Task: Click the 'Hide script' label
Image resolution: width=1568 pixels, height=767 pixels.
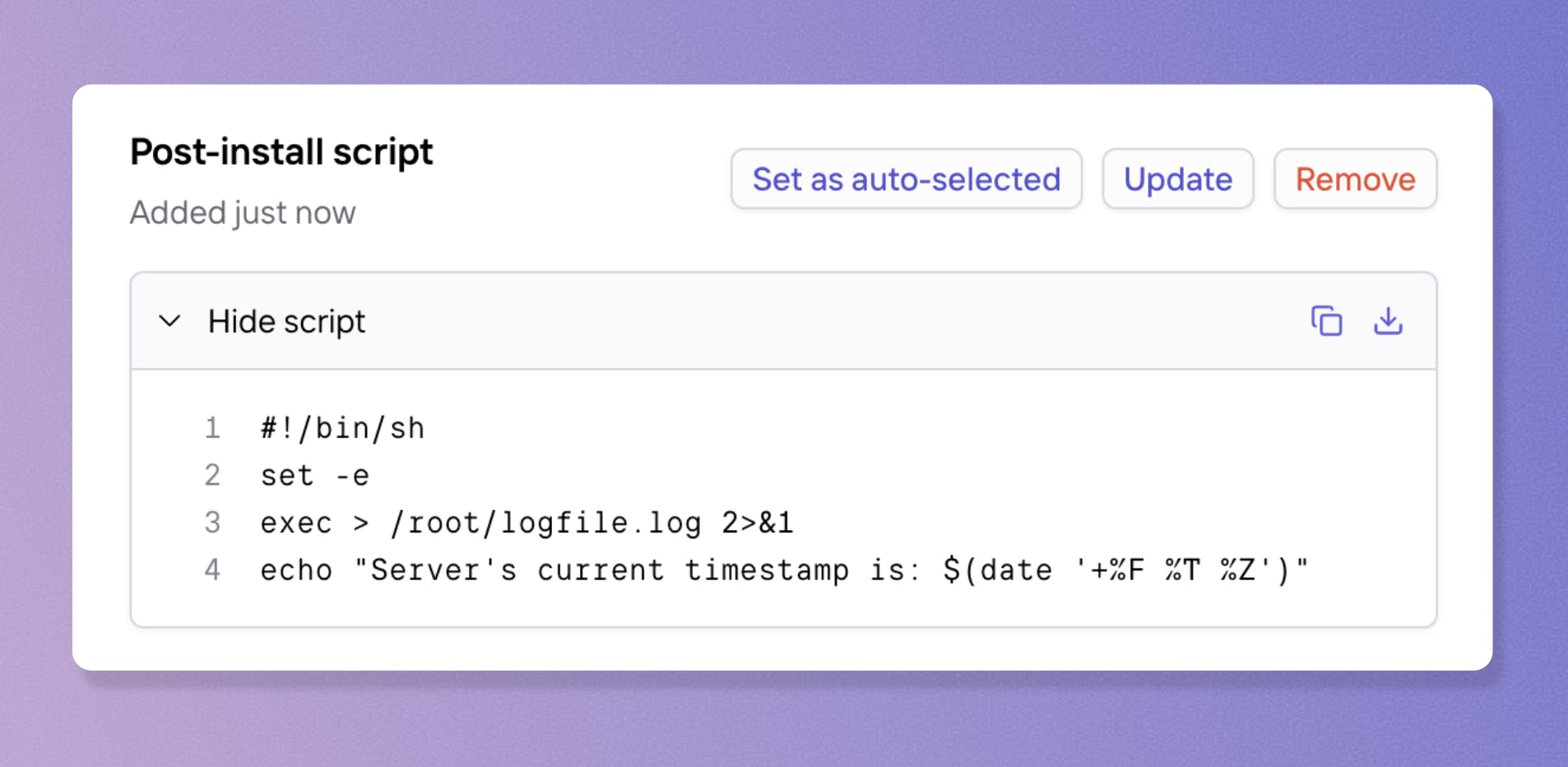Action: click(286, 321)
